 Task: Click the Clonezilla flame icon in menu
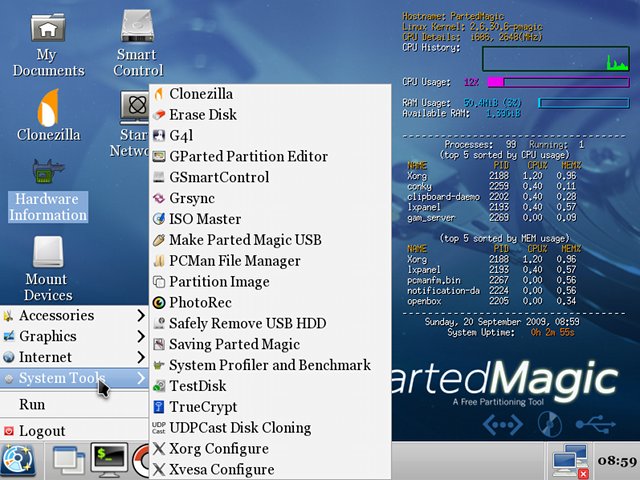[x=159, y=94]
